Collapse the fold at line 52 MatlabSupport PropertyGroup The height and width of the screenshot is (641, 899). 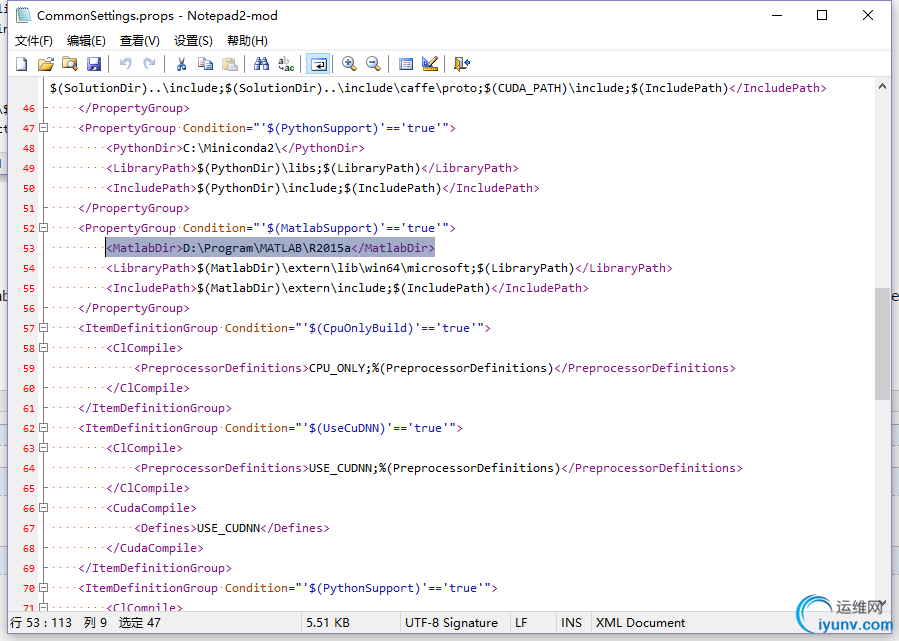[x=43, y=228]
